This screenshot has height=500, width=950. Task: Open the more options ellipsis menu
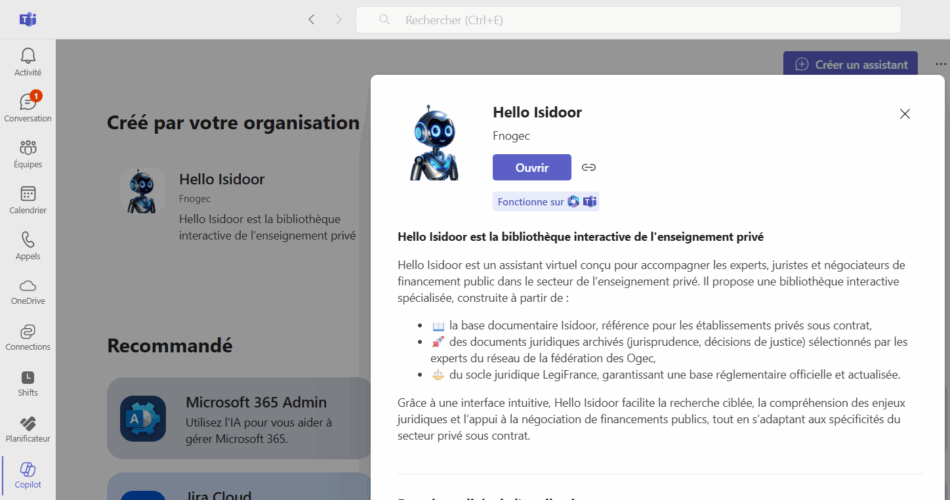coord(940,64)
